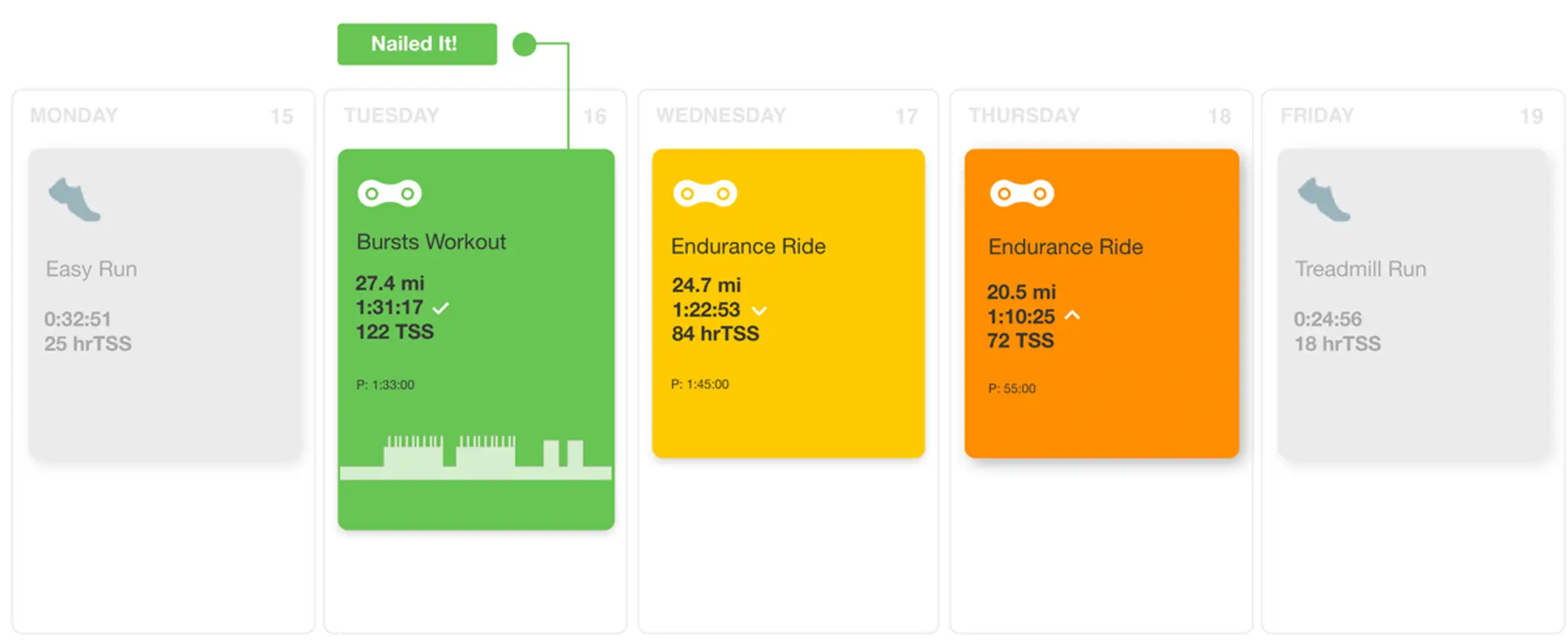Click the up chevron beside 1:10:25
Screen dimensions: 1568x642
(x=1073, y=316)
